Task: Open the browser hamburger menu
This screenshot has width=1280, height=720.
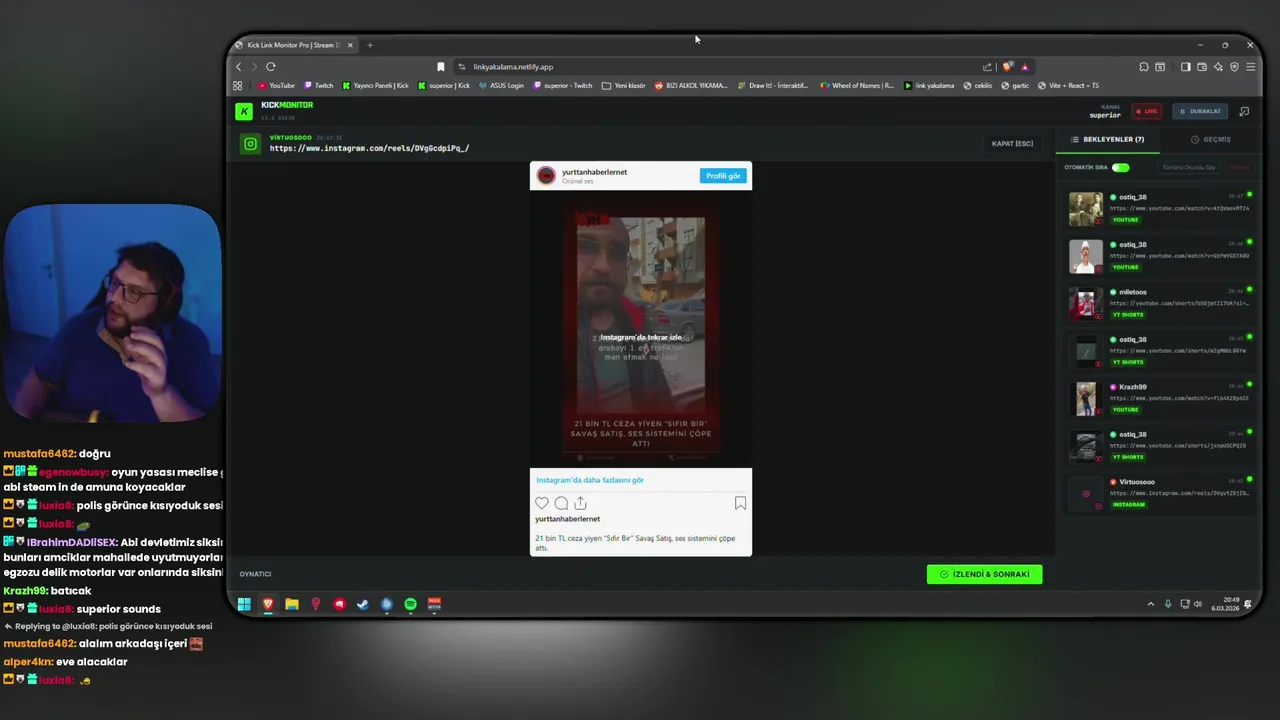Action: tap(1250, 67)
